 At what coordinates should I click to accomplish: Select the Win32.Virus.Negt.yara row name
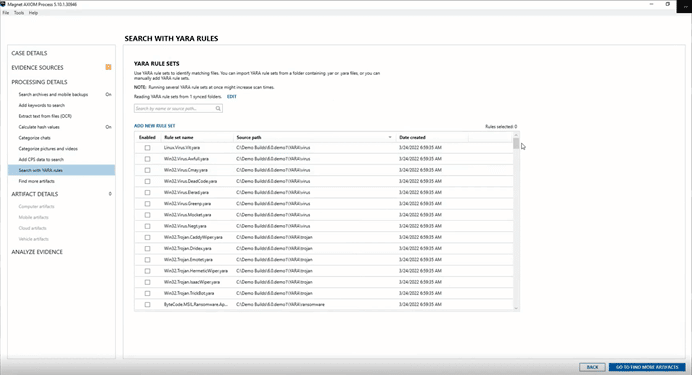(x=185, y=226)
